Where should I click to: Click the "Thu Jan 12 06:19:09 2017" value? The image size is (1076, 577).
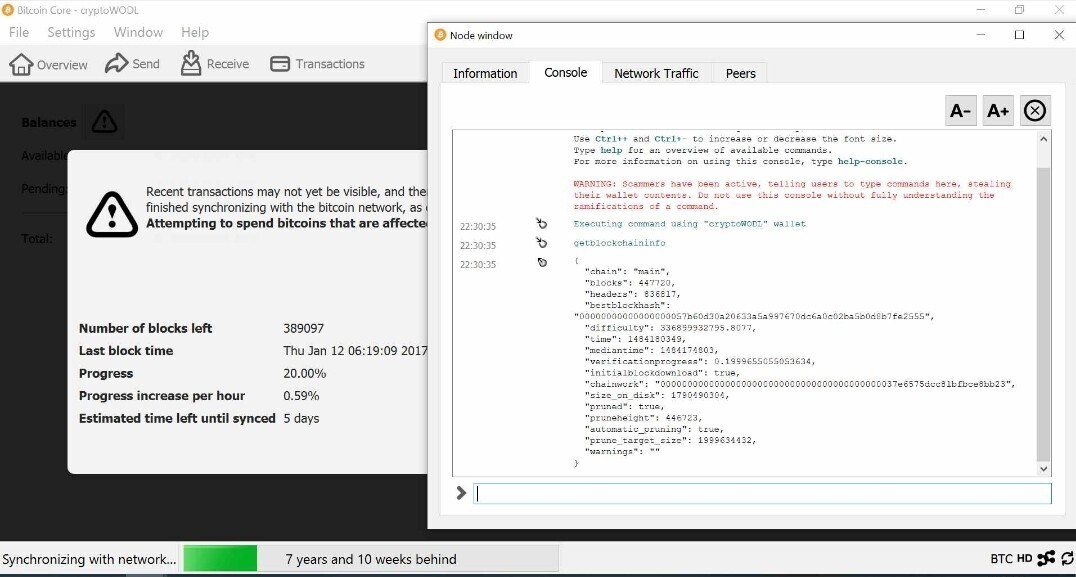tap(355, 351)
